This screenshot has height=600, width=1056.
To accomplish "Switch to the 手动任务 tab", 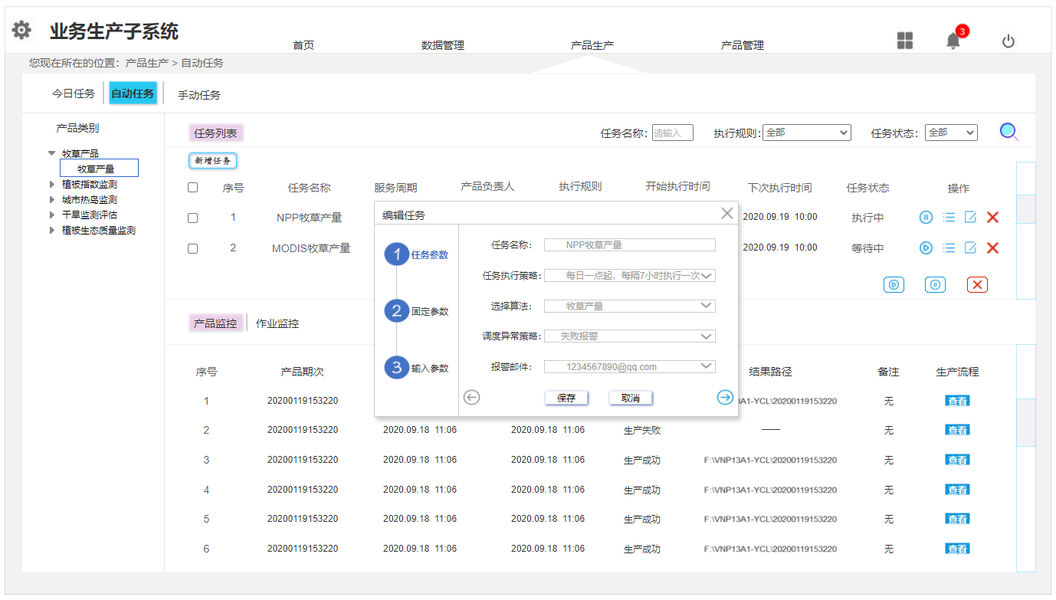I will coord(199,95).
